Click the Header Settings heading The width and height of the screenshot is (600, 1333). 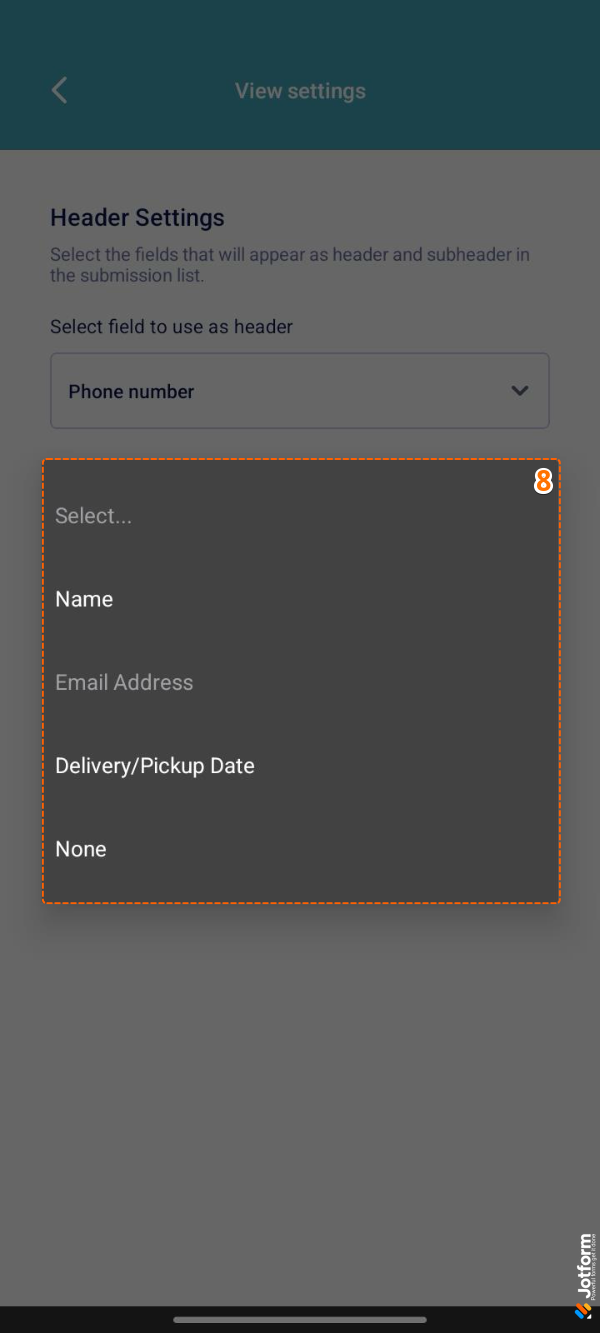[x=137, y=218]
